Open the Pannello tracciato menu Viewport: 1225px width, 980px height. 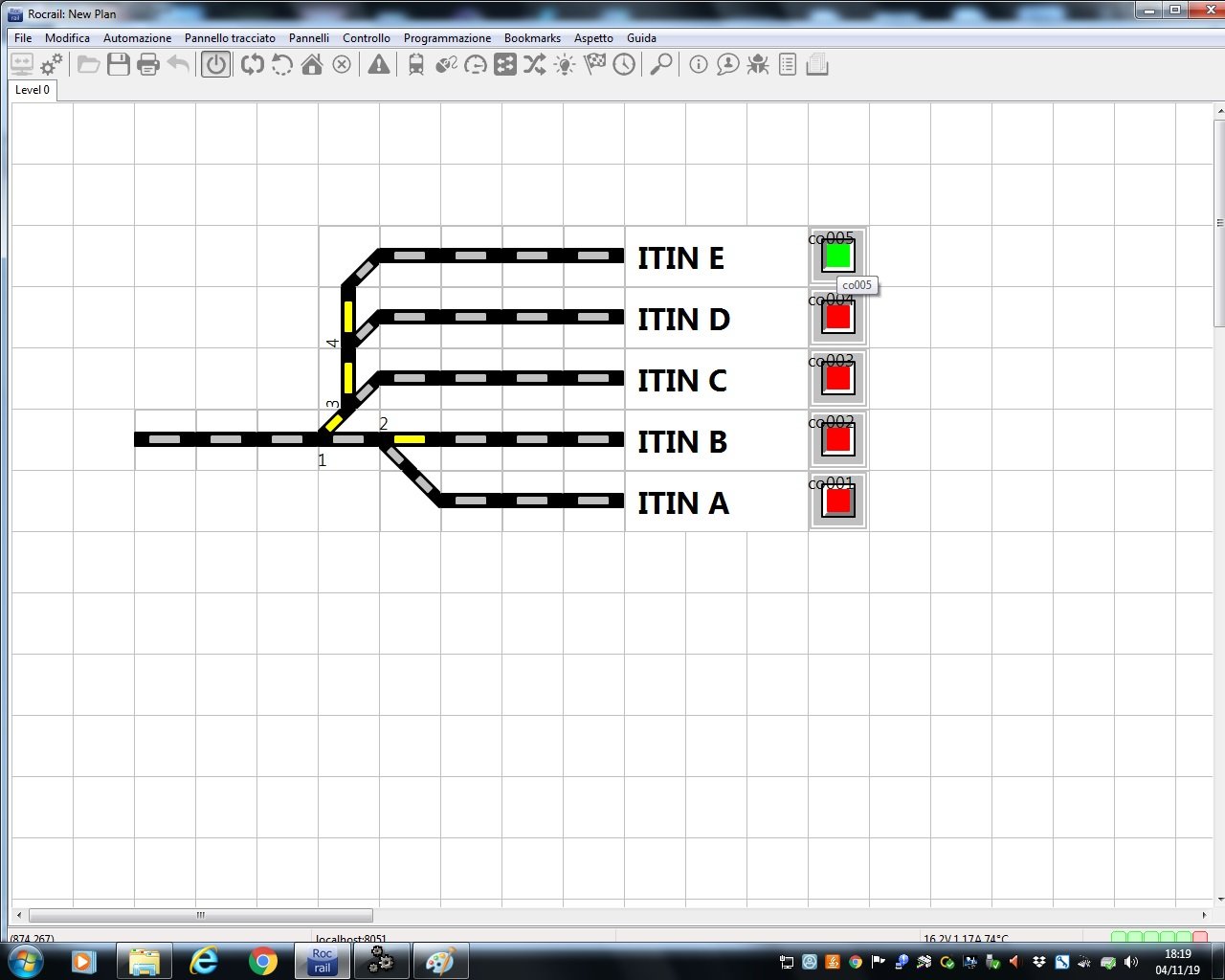pos(230,38)
